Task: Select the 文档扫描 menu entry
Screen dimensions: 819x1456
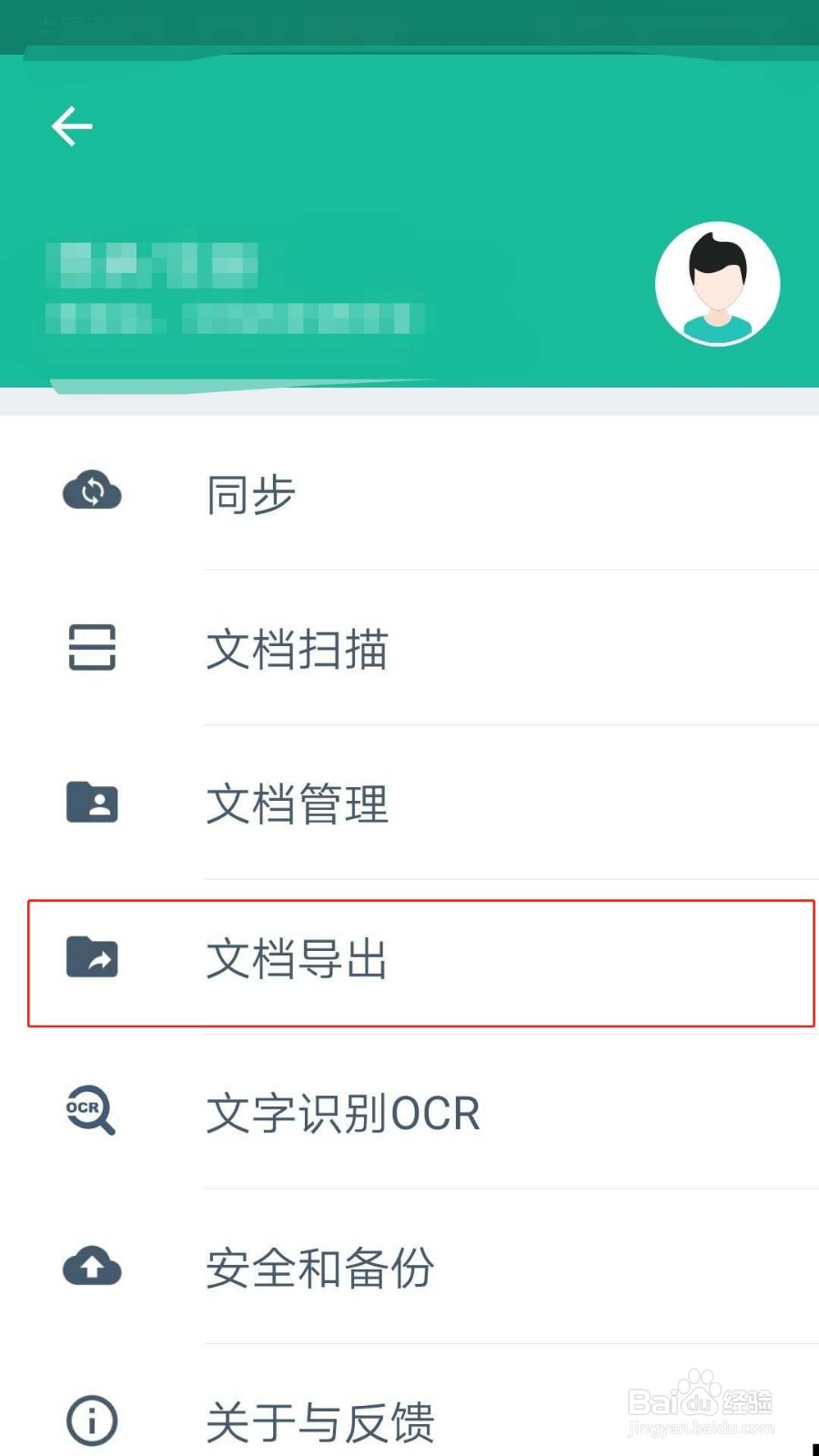Action: coord(297,649)
